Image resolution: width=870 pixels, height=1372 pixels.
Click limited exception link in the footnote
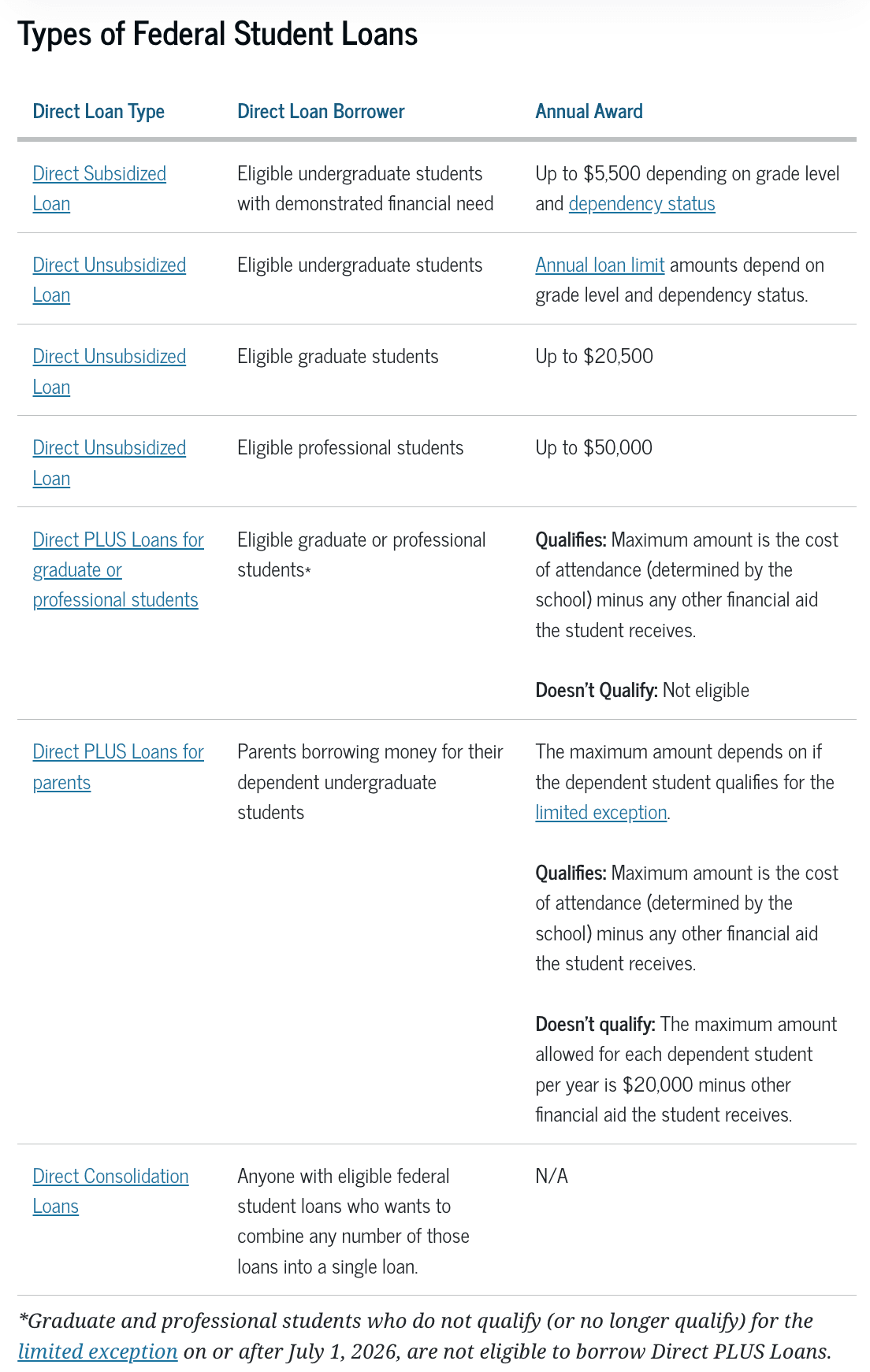98,1351
